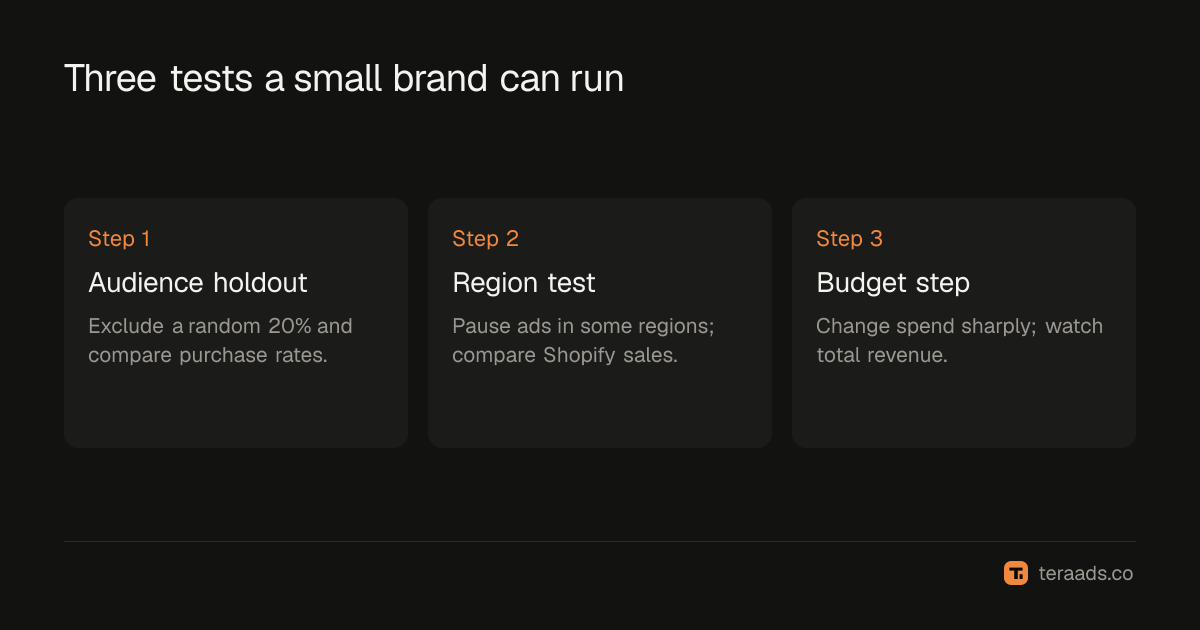1200x630 pixels.
Task: Click the teraads logo icon
Action: point(1016,573)
